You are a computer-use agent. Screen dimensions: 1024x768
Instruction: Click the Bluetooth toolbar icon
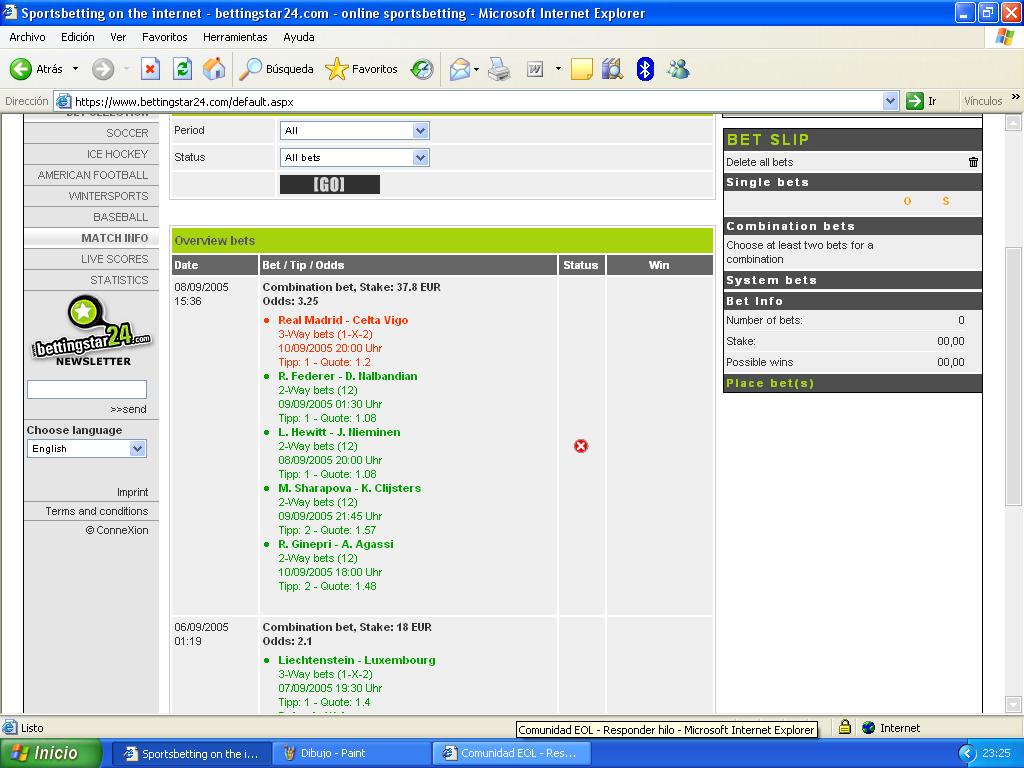pyautogui.click(x=645, y=69)
